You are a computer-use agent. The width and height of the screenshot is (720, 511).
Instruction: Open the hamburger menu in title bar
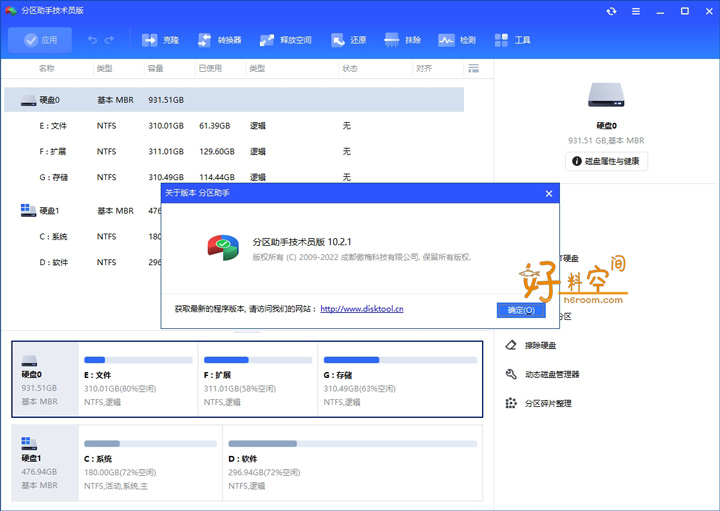(636, 11)
